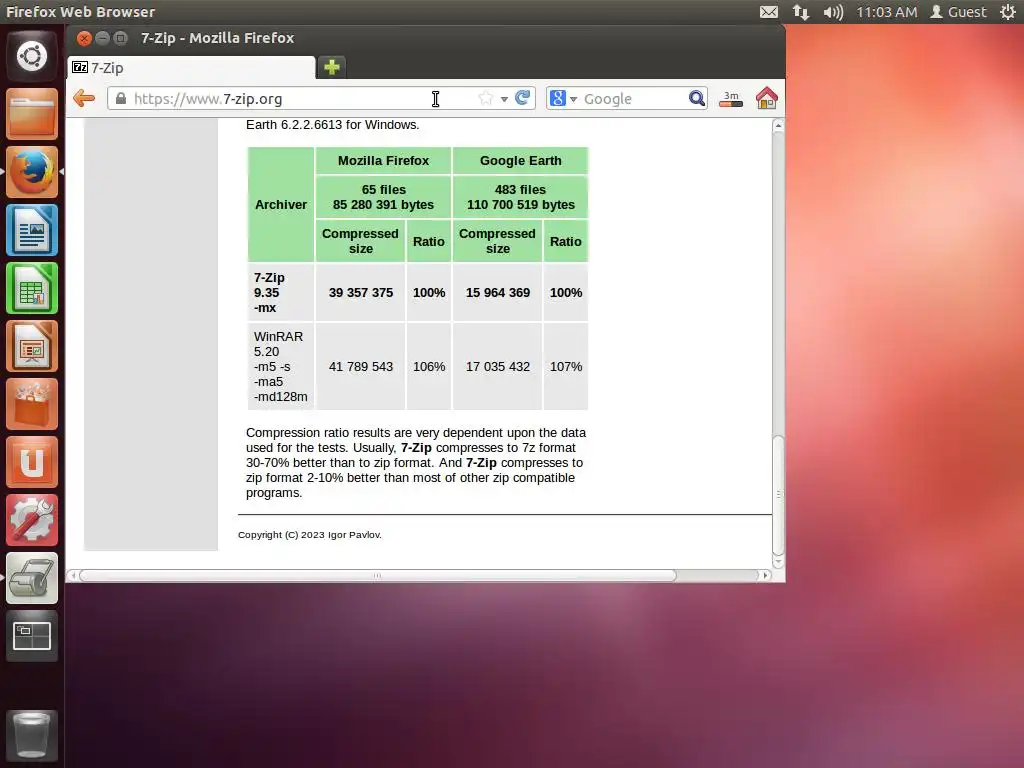Click the vertical scrollbar down arrow
This screenshot has width=1024, height=768.
pos(778,562)
